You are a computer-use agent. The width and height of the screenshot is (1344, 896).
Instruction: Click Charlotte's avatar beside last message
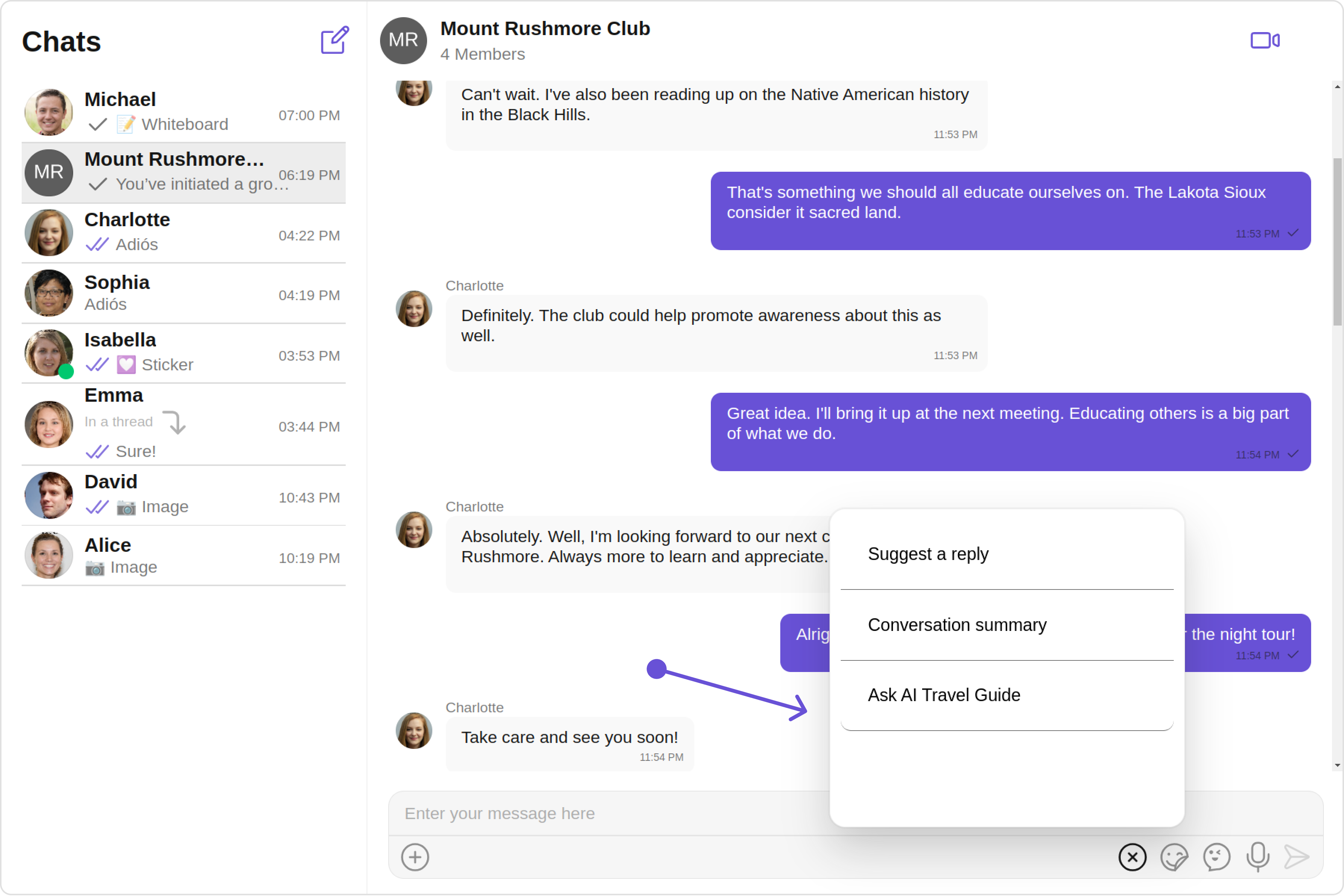click(x=414, y=730)
